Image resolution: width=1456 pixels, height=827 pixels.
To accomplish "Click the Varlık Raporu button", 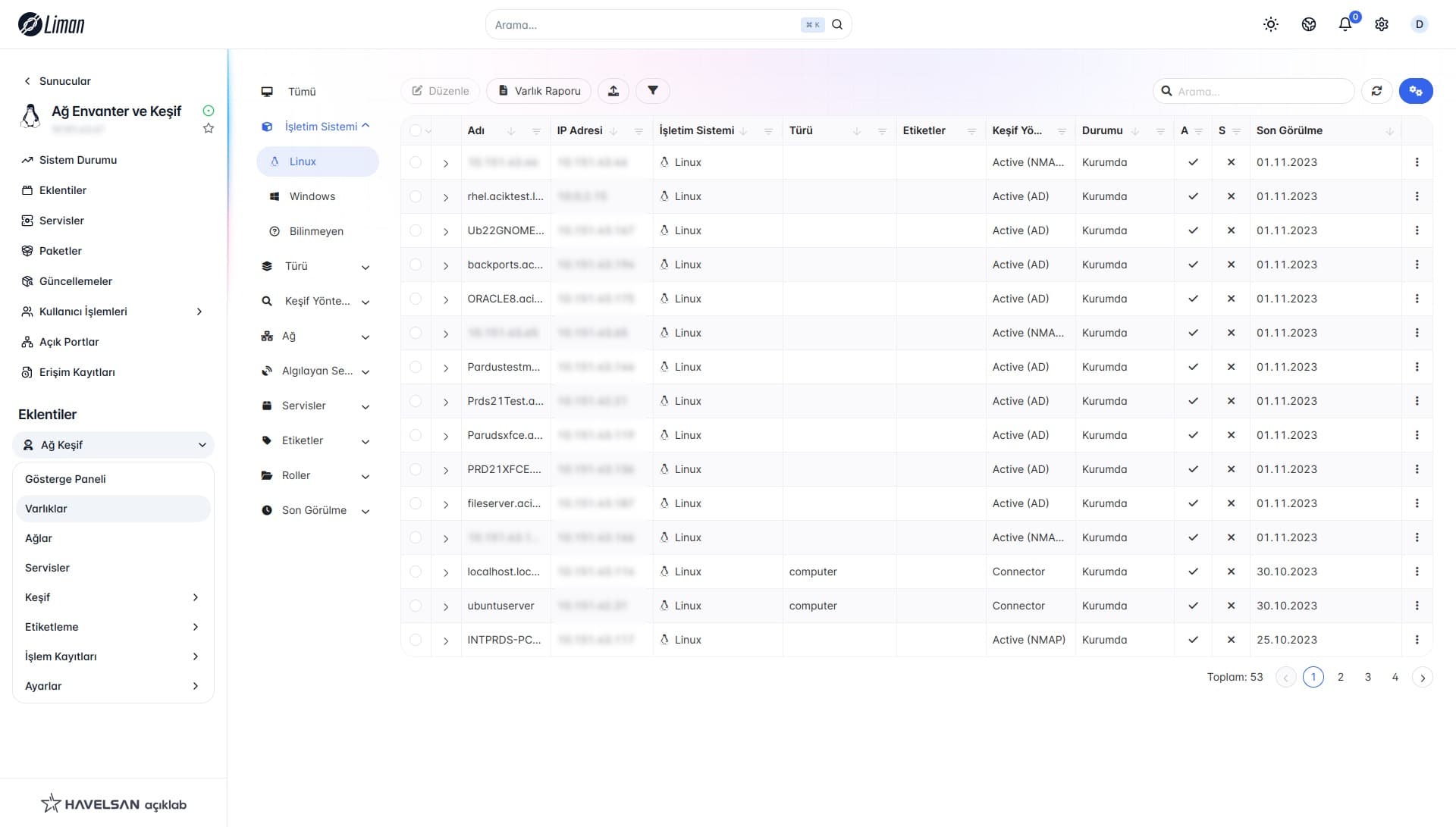I will [x=539, y=91].
